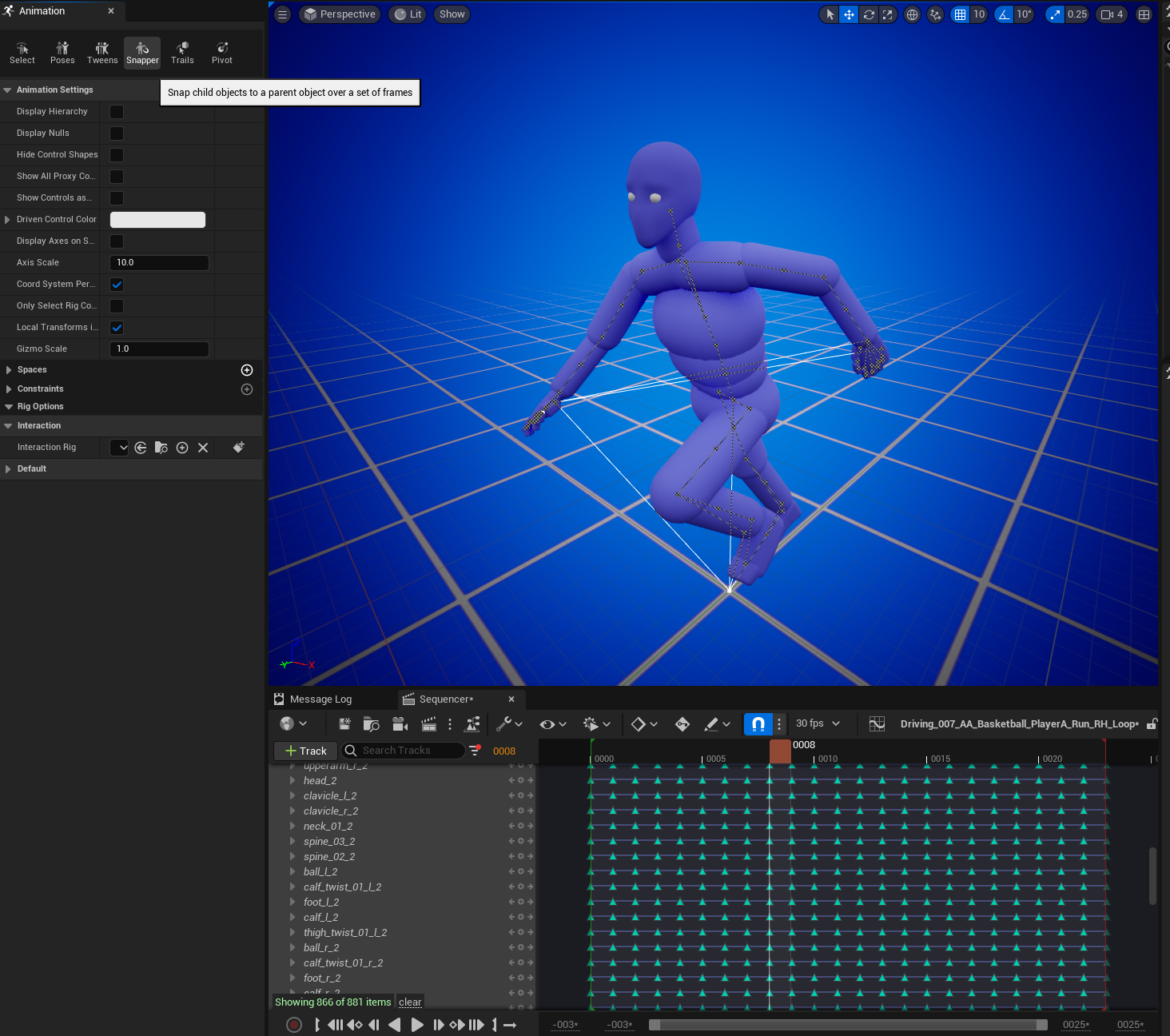
Task: Uncheck the Local Transforms checkbox
Action: click(117, 328)
